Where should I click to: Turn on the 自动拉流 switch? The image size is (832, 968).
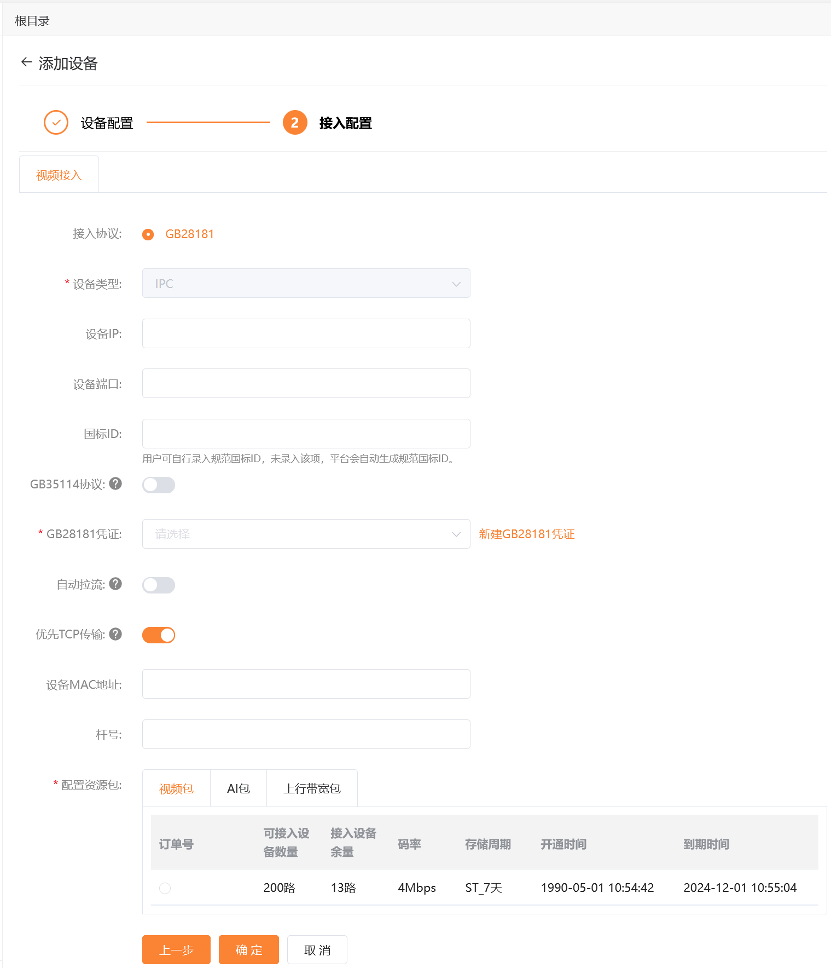[x=159, y=585]
